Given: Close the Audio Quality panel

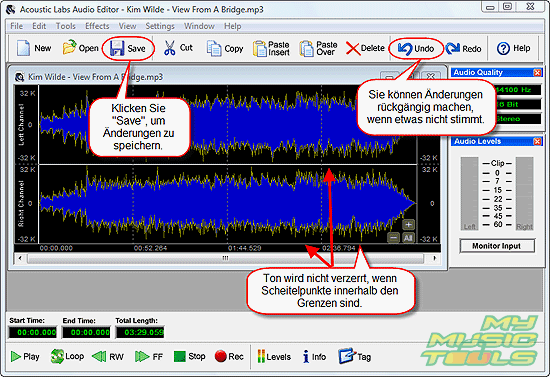Looking at the screenshot, I should [537, 73].
